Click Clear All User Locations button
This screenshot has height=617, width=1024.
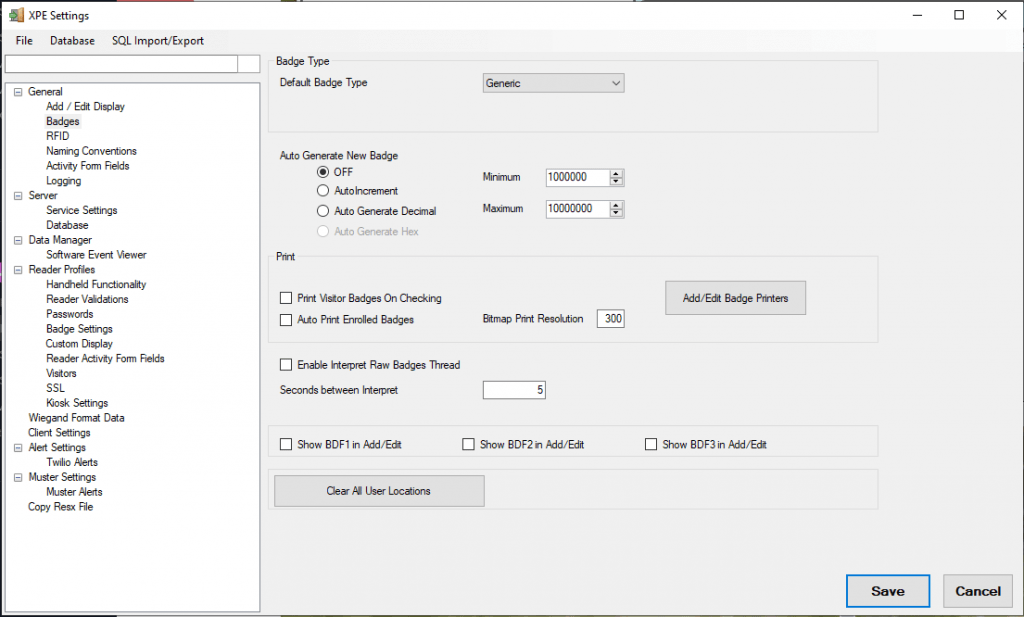[379, 491]
